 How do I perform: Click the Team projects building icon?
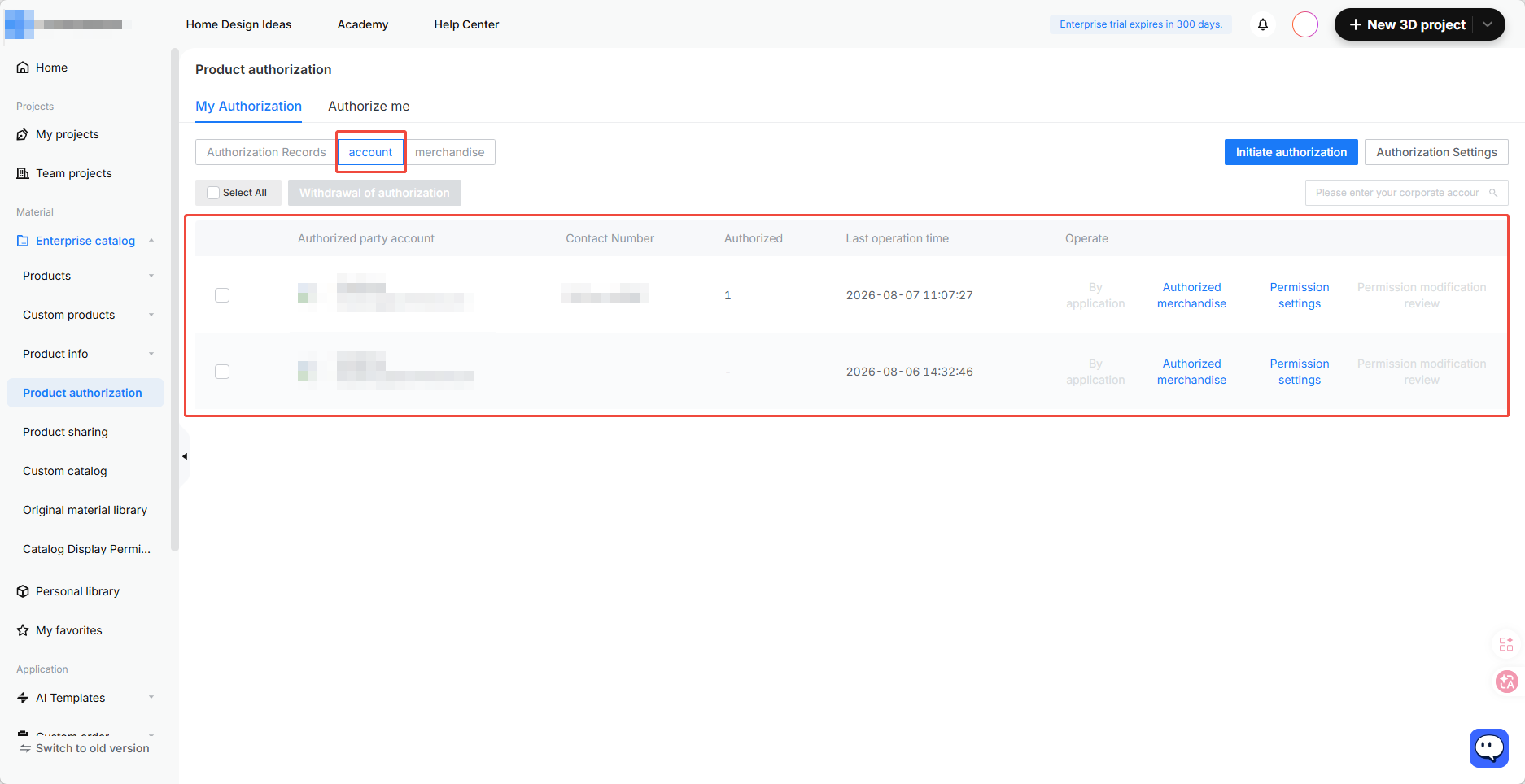23,173
